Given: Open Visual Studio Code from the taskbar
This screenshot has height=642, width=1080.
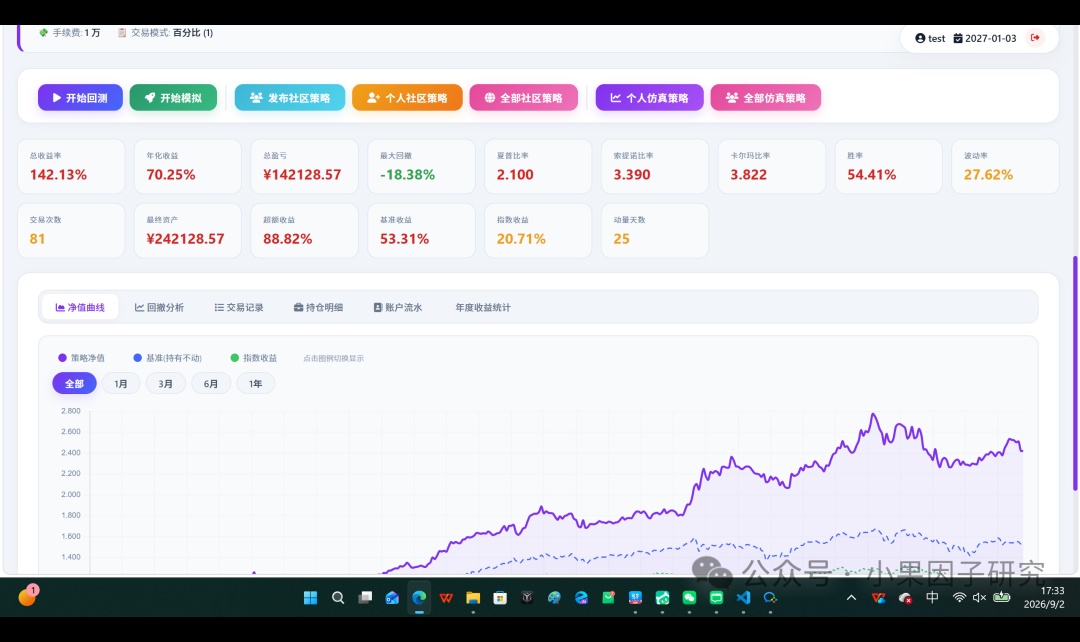Looking at the screenshot, I should coord(743,598).
